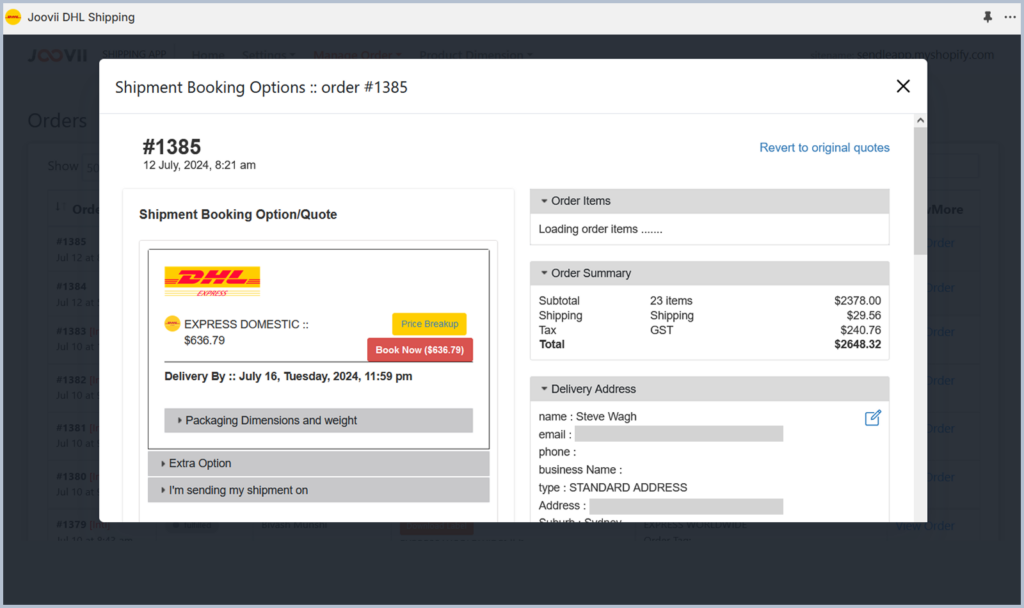Click the pin icon in the browser toolbar
The image size is (1024, 608).
988,16
